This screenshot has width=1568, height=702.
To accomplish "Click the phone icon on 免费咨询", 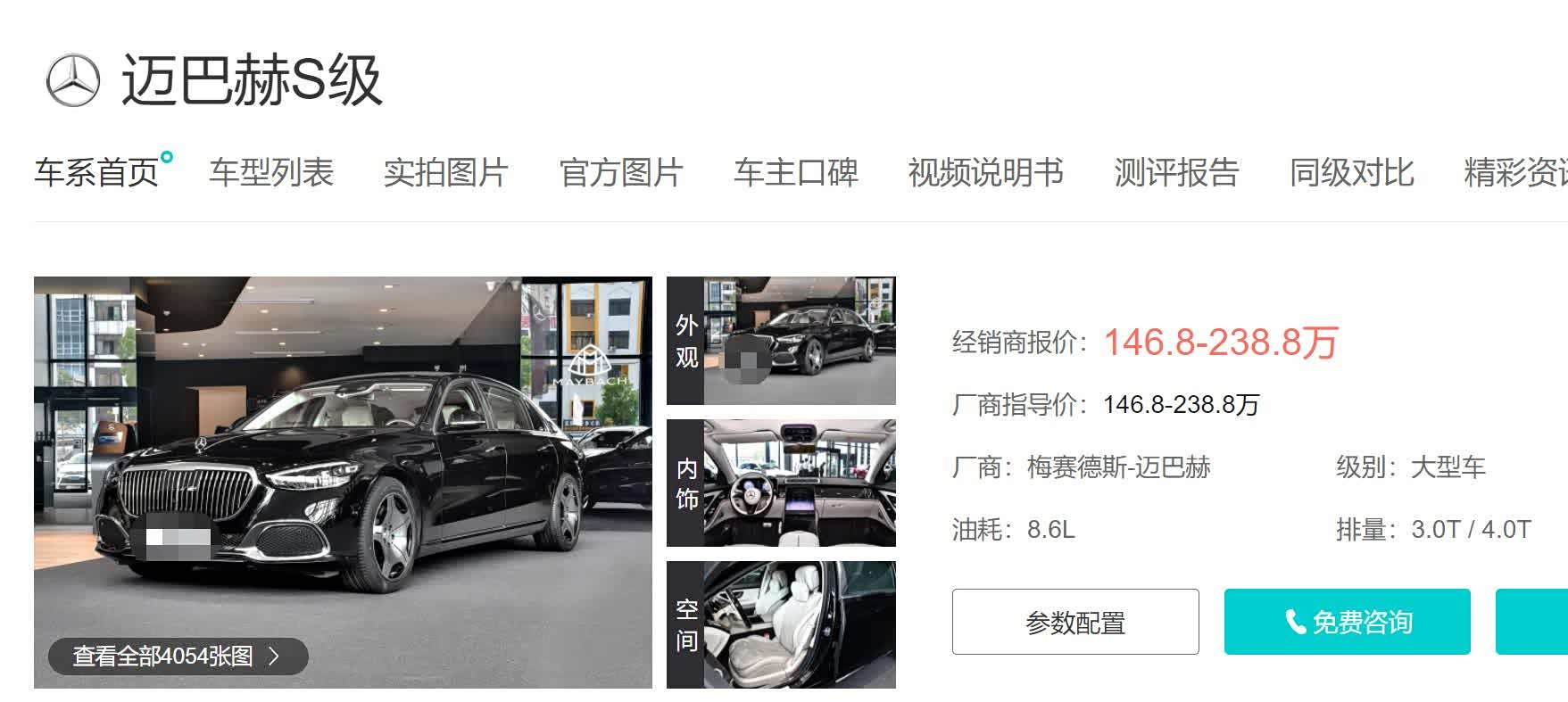I will coord(1296,622).
